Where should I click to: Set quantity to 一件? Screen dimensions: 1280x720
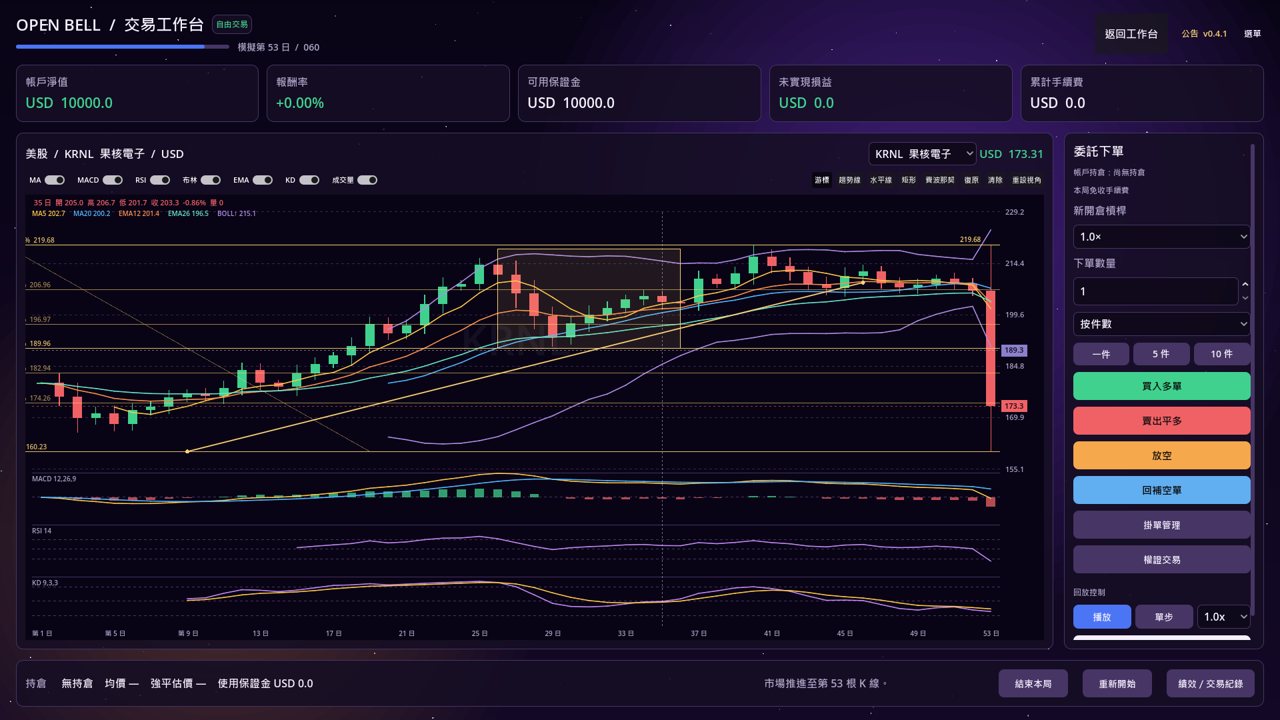(x=1101, y=354)
